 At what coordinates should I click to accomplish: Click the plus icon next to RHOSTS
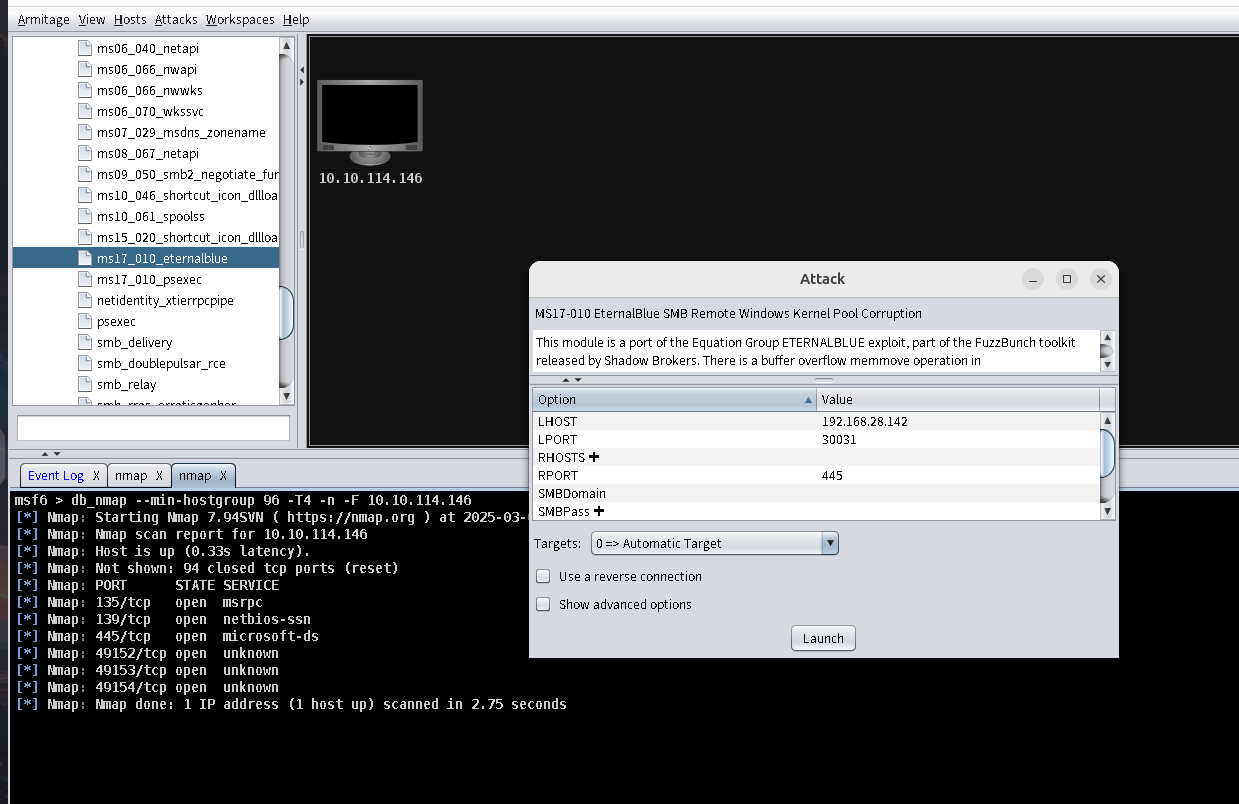[x=594, y=457]
